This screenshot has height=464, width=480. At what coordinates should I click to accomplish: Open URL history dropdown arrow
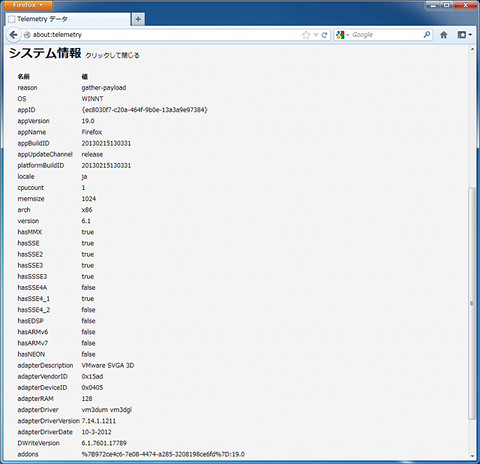pyautogui.click(x=316, y=35)
